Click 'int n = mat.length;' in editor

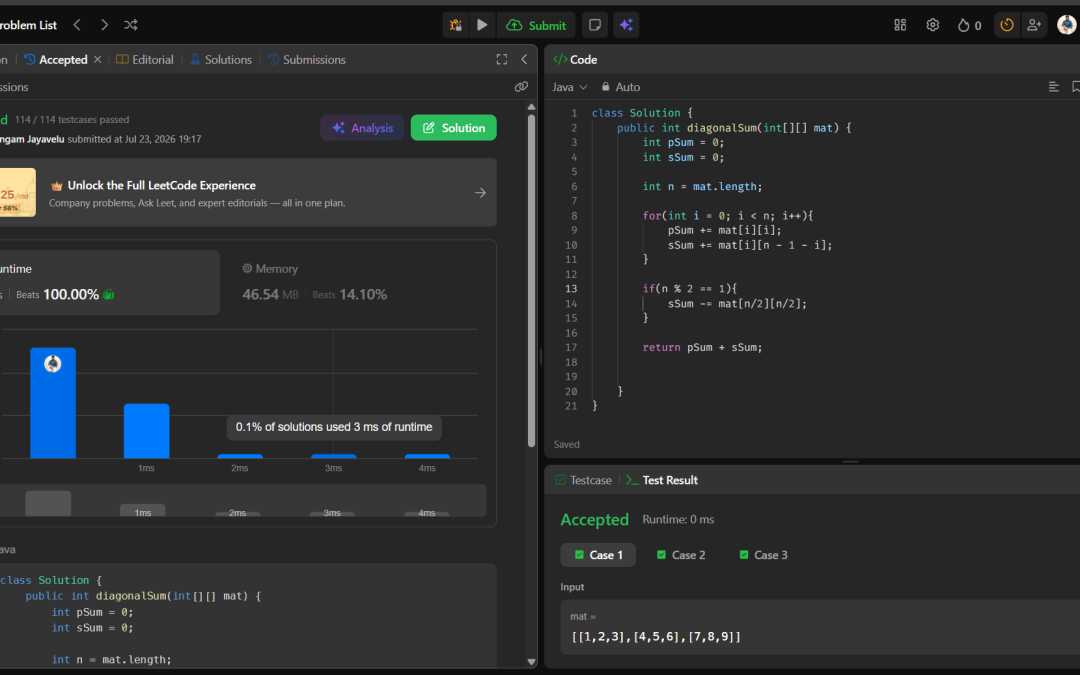pyautogui.click(x=702, y=186)
